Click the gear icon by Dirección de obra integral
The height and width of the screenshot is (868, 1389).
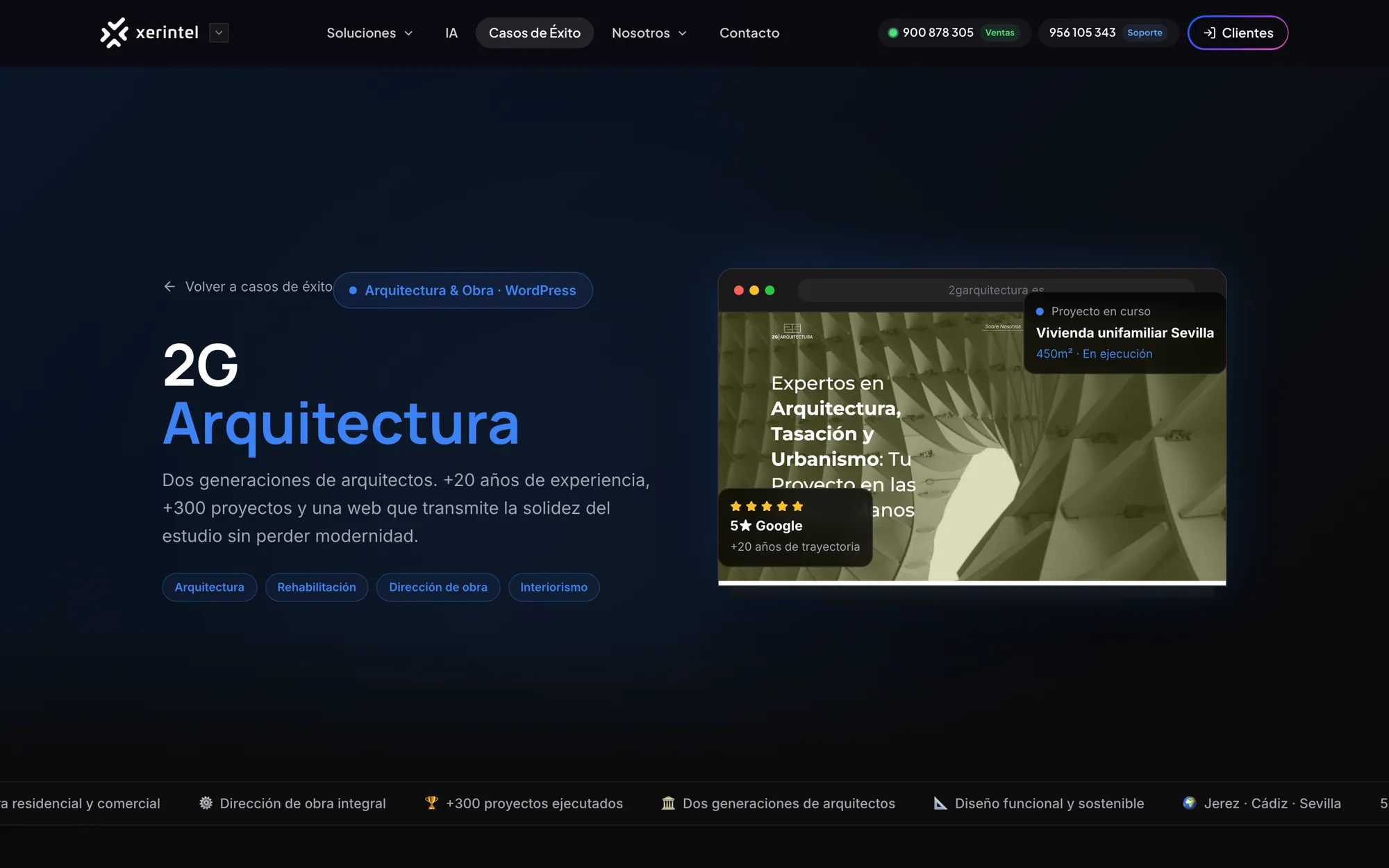206,803
